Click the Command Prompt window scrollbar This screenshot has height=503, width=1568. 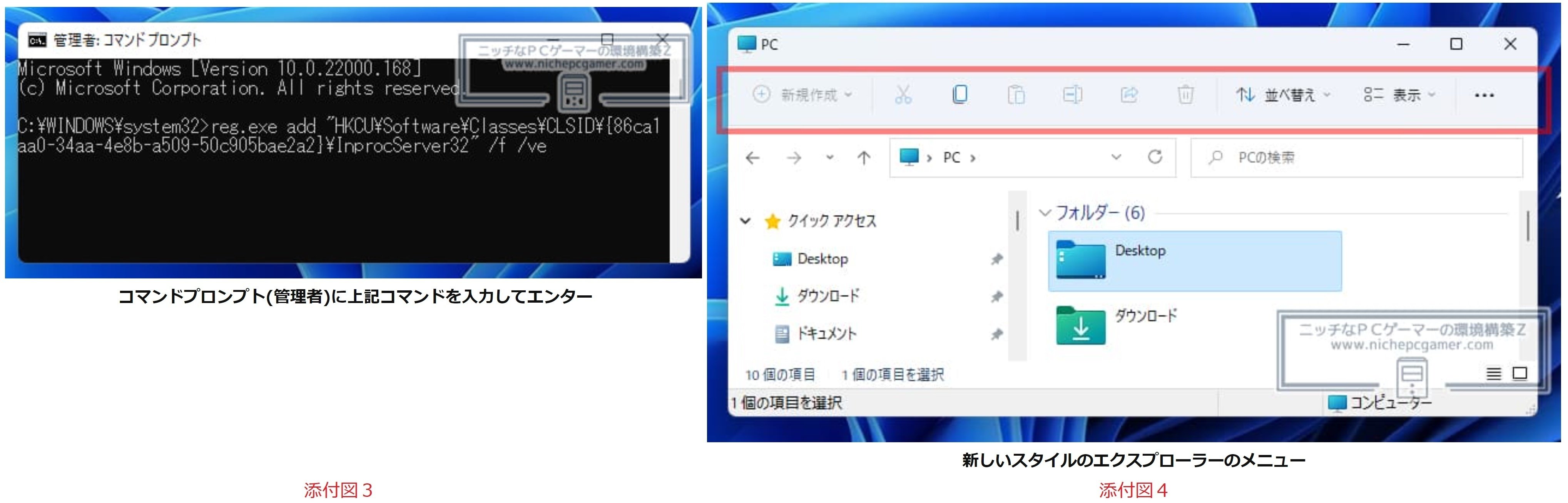click(680, 161)
